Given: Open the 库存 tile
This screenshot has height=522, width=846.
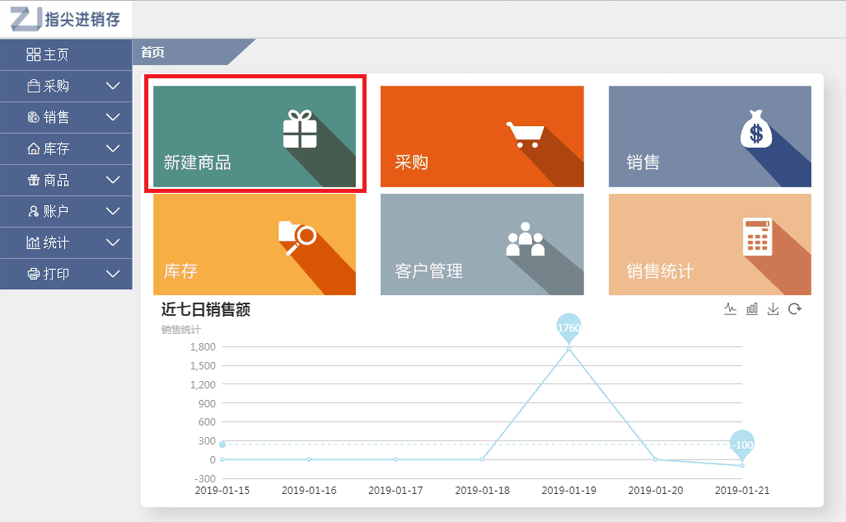Looking at the screenshot, I should click(254, 245).
